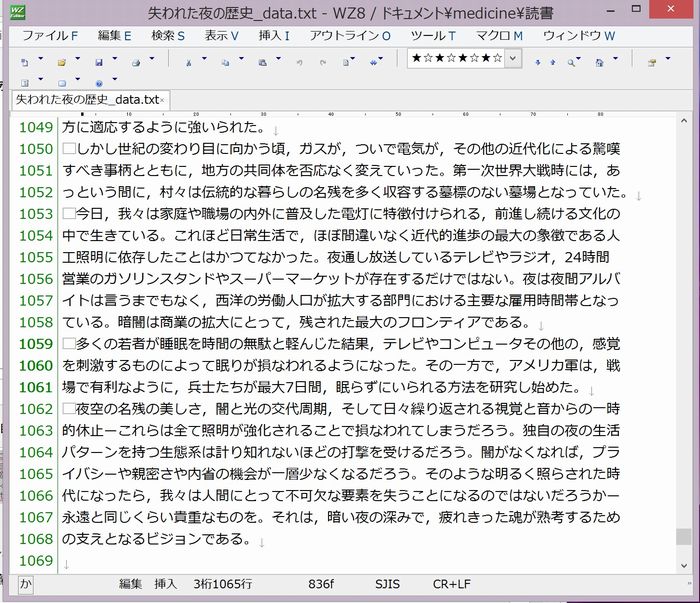Click the magnifying glass search icon

pyautogui.click(x=571, y=63)
